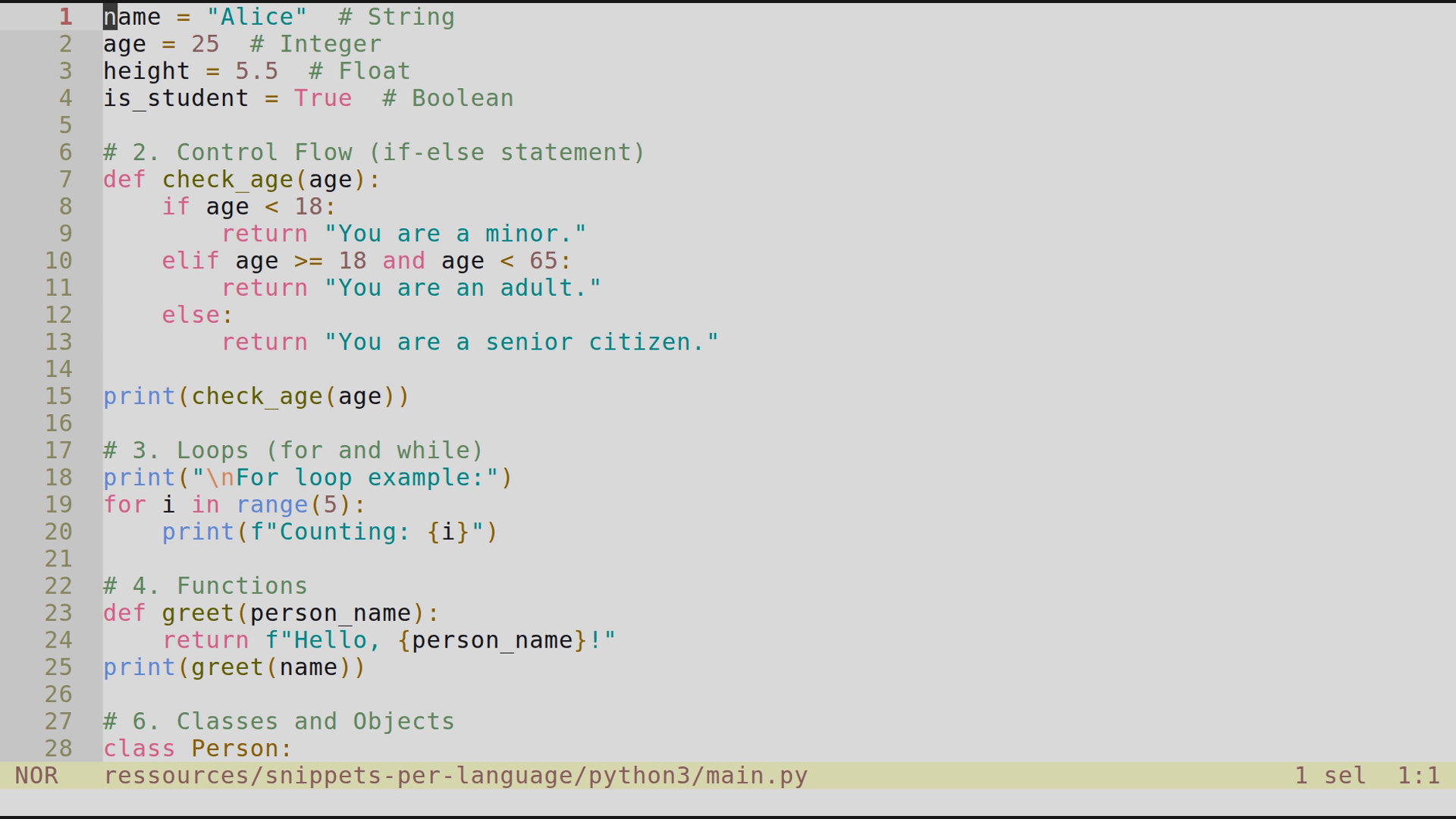Click the return statement on line 13

pyautogui.click(x=264, y=341)
